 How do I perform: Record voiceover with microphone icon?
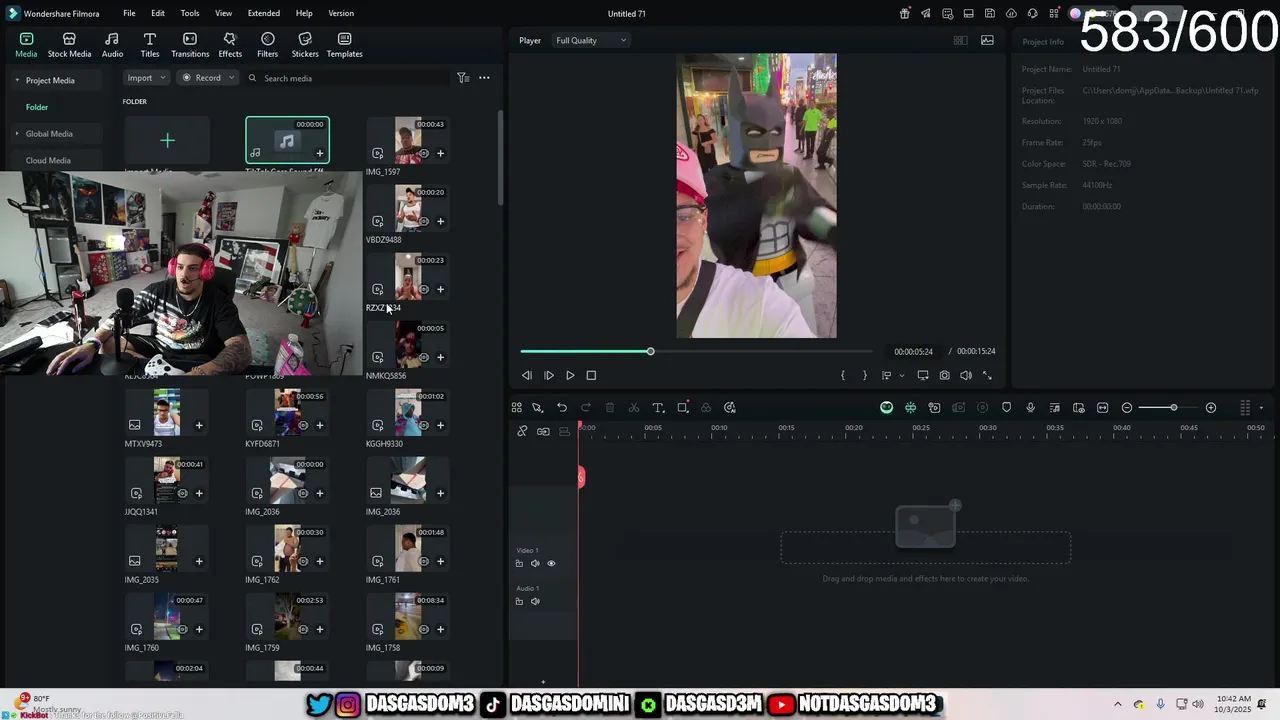[x=1031, y=407]
